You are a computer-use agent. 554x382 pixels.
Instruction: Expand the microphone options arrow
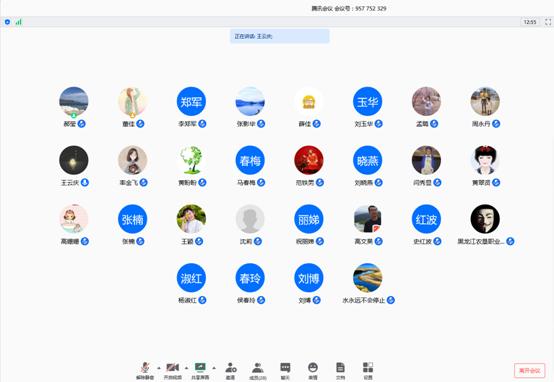click(x=159, y=368)
